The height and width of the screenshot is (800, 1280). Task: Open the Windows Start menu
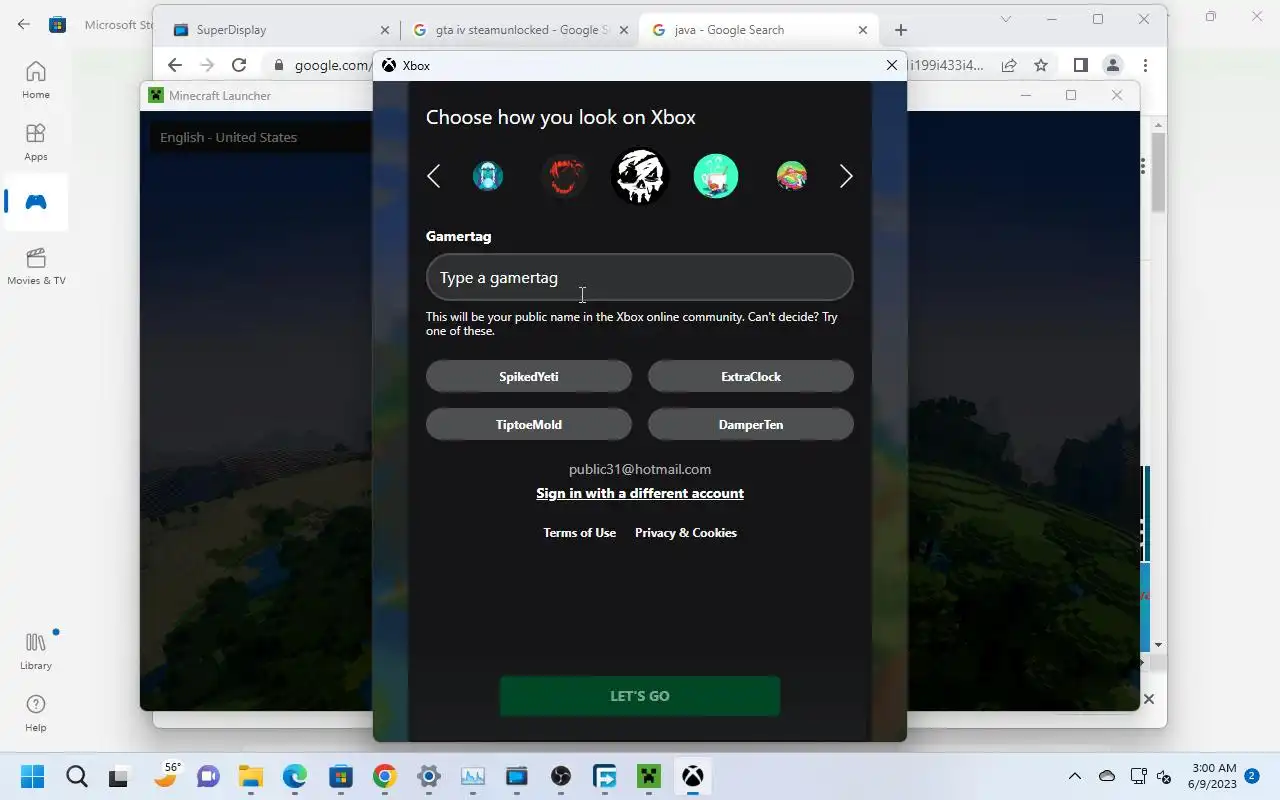32,777
